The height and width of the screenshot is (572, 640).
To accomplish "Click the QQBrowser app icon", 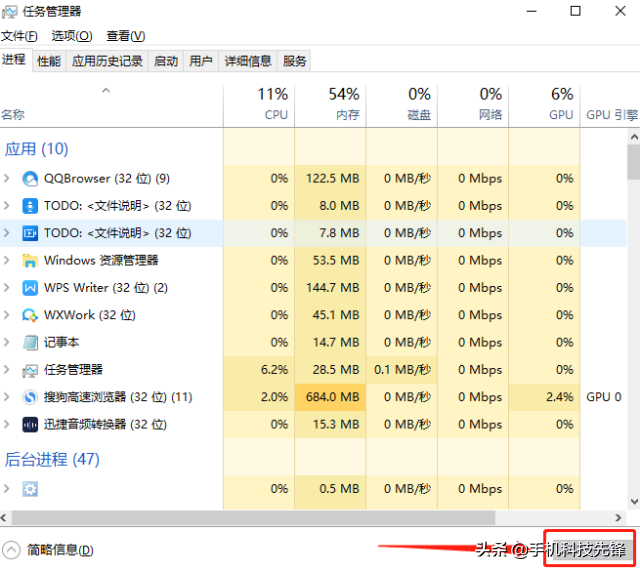I will click(x=30, y=178).
